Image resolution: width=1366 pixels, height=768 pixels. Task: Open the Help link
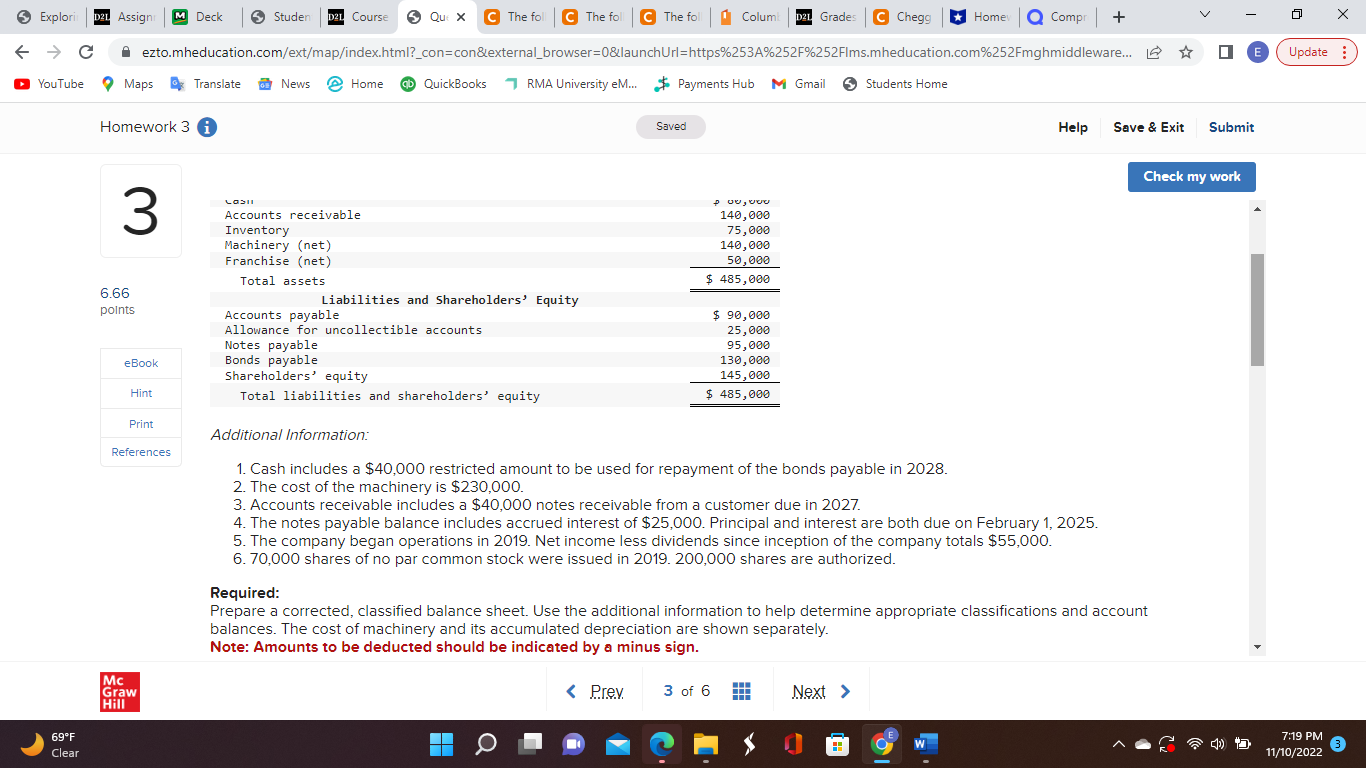[x=1073, y=127]
